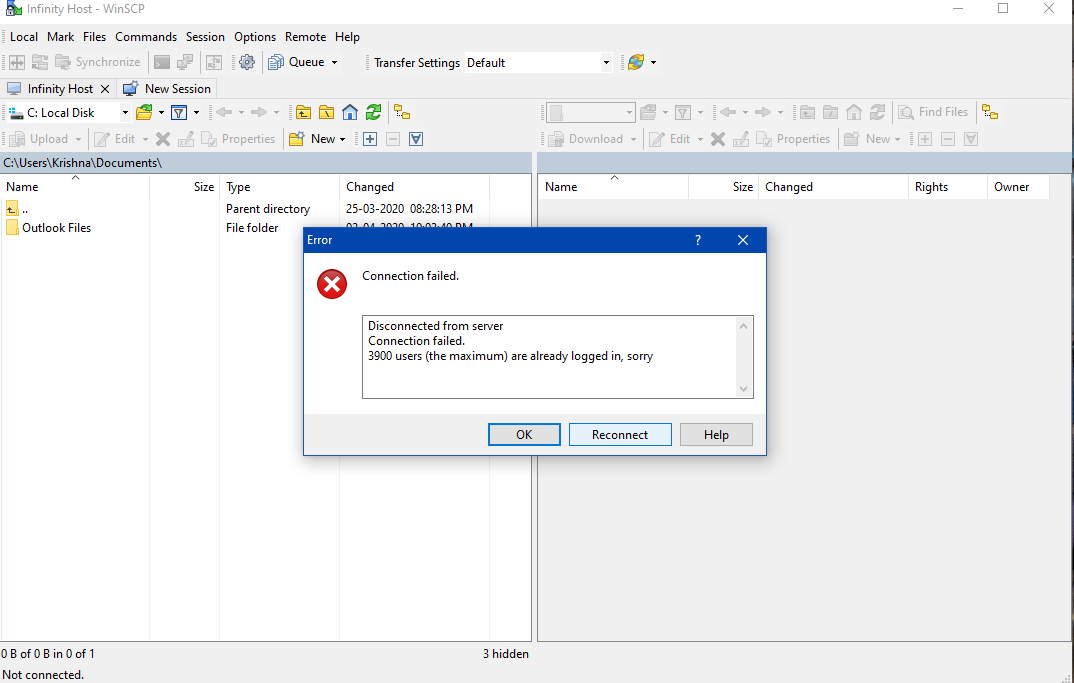Go to local home directory icon
Viewport: 1074px width, 683px height.
tap(350, 112)
